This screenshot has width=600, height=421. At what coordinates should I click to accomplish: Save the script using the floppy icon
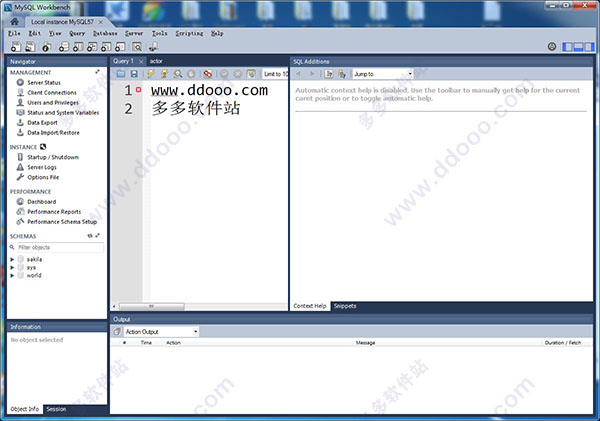pyautogui.click(x=134, y=74)
